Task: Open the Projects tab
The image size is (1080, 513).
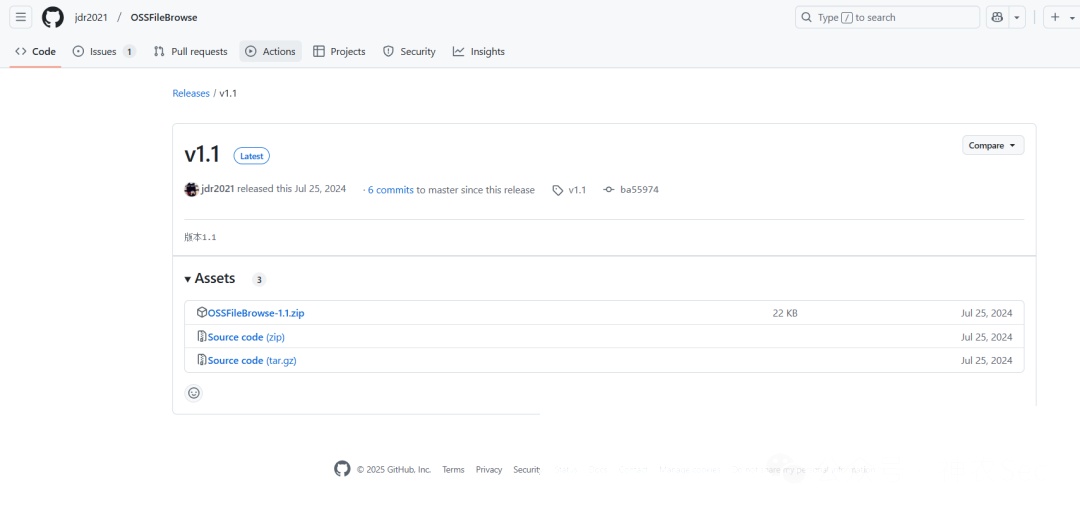Action: point(339,51)
